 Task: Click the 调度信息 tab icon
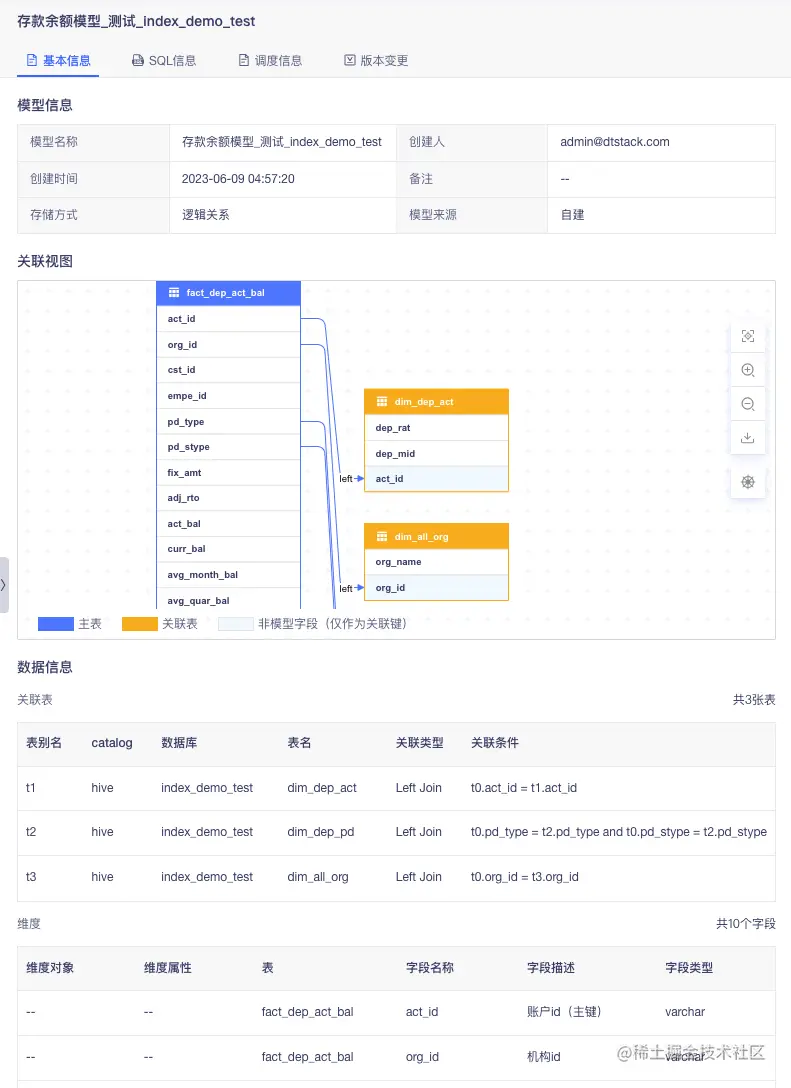pos(244,60)
